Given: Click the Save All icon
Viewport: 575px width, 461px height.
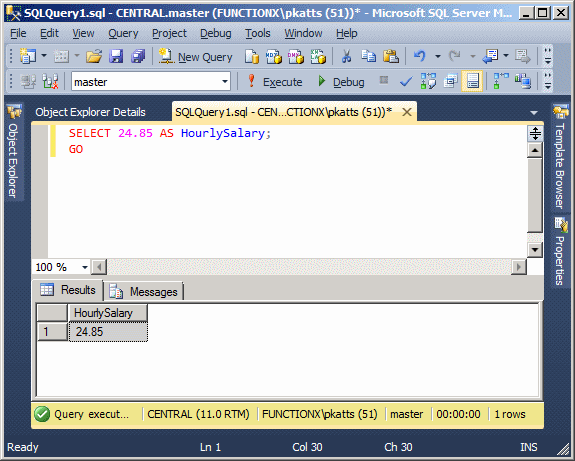Looking at the screenshot, I should point(138,56).
